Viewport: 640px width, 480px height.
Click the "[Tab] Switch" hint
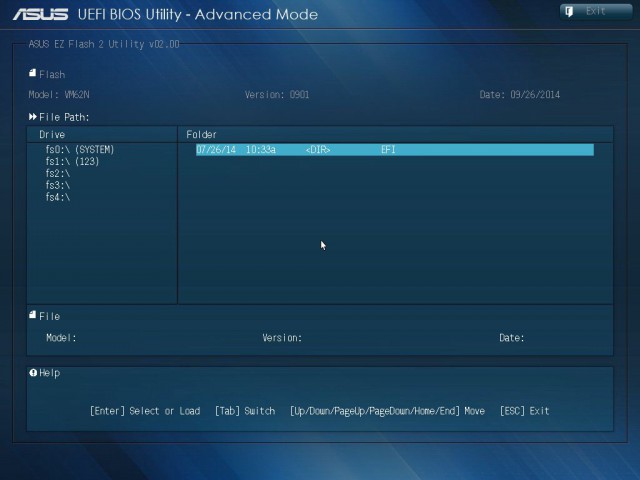pos(245,411)
